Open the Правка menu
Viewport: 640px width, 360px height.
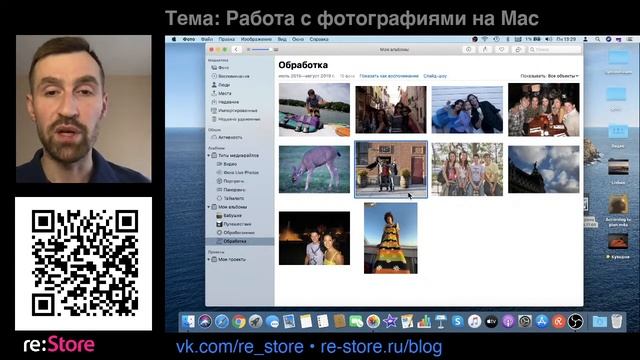pos(227,39)
